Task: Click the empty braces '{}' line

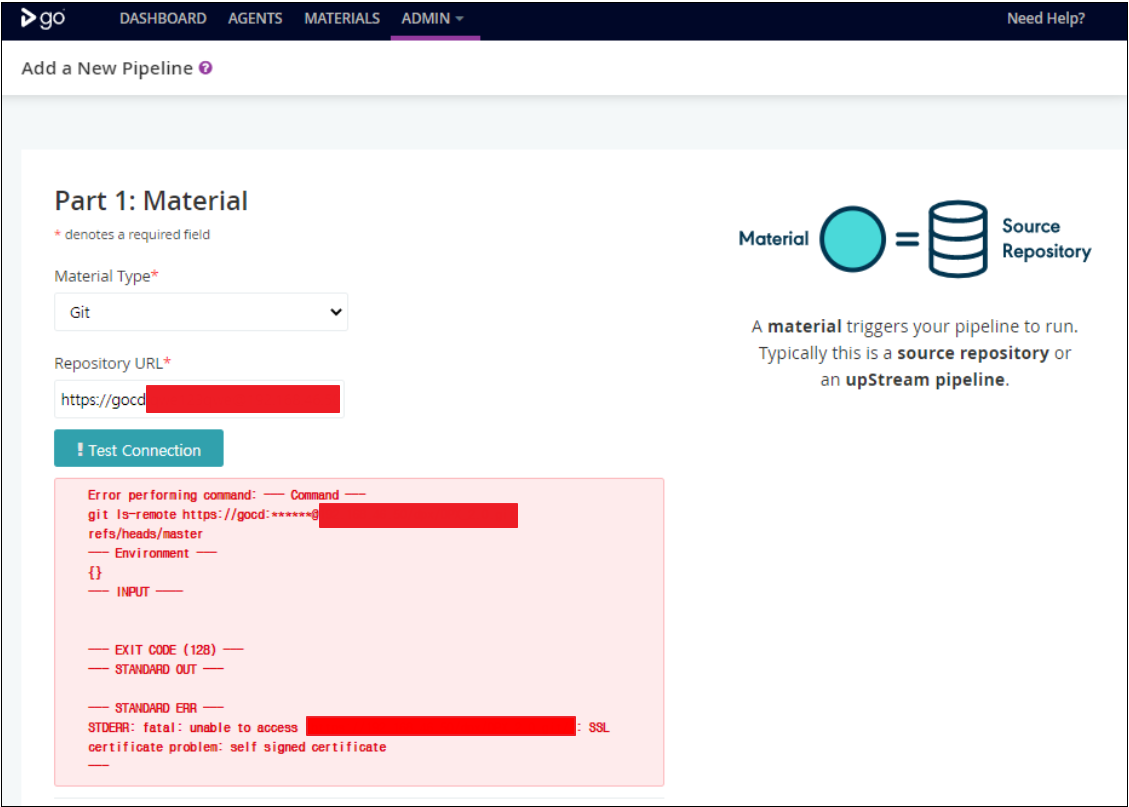Action: coord(95,573)
